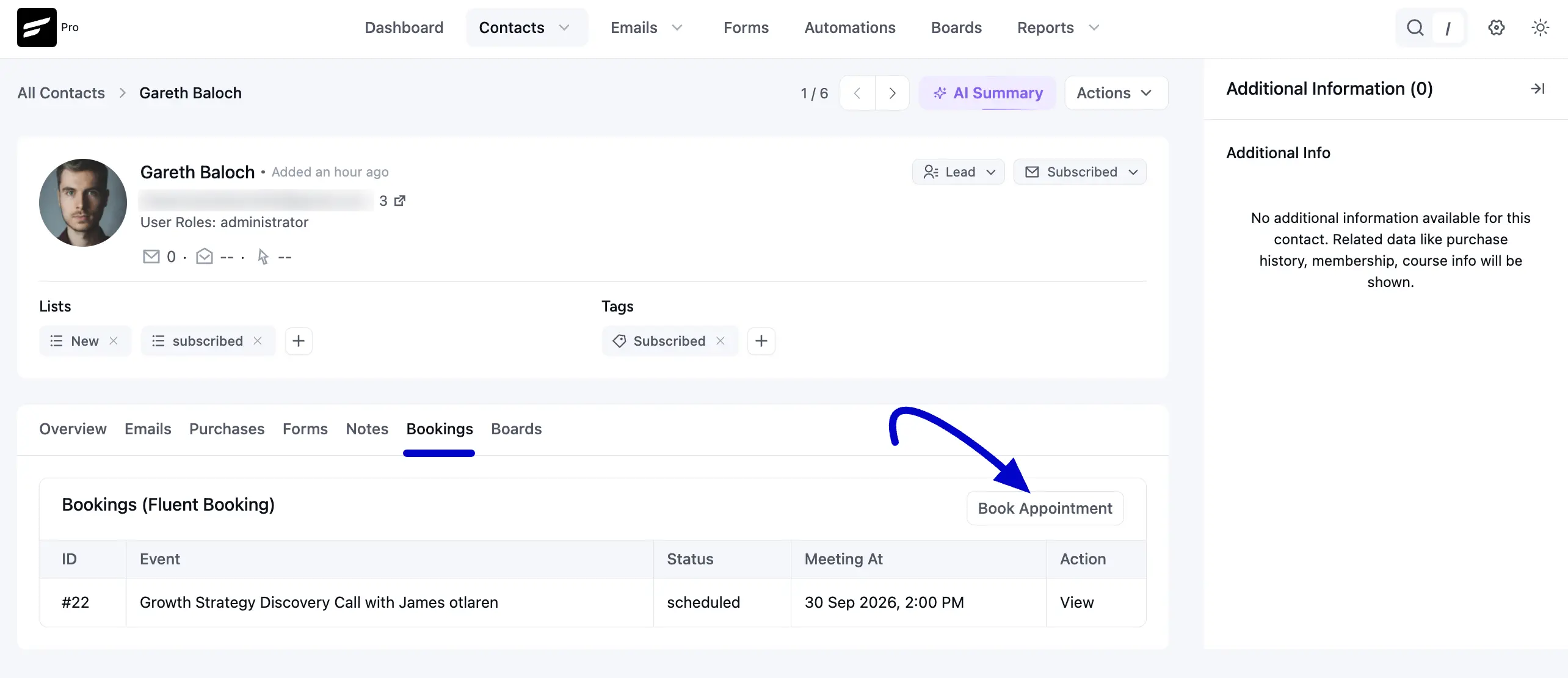
Task: Switch to the Overview tab
Action: click(73, 429)
